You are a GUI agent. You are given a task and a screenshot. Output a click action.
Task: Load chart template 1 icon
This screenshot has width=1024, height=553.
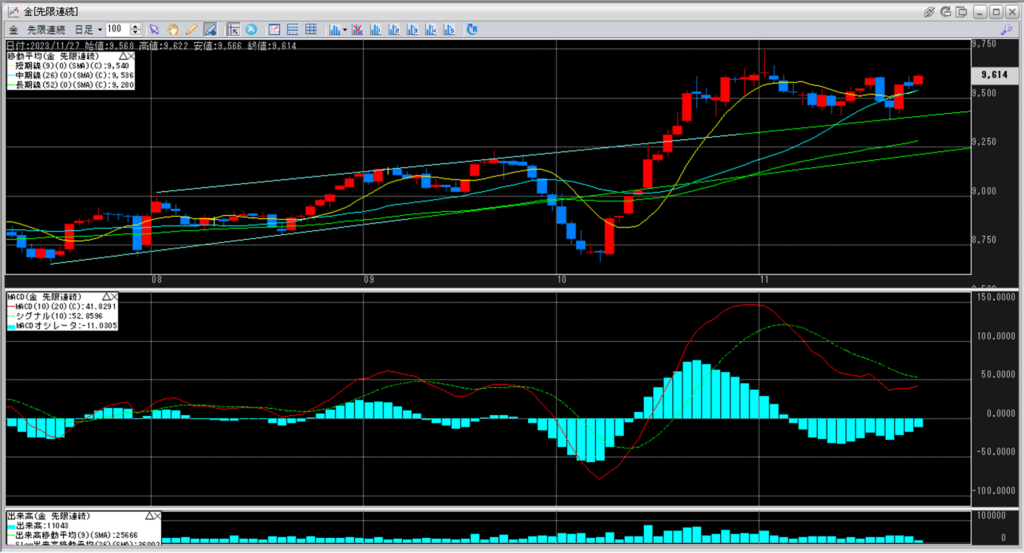(376, 29)
